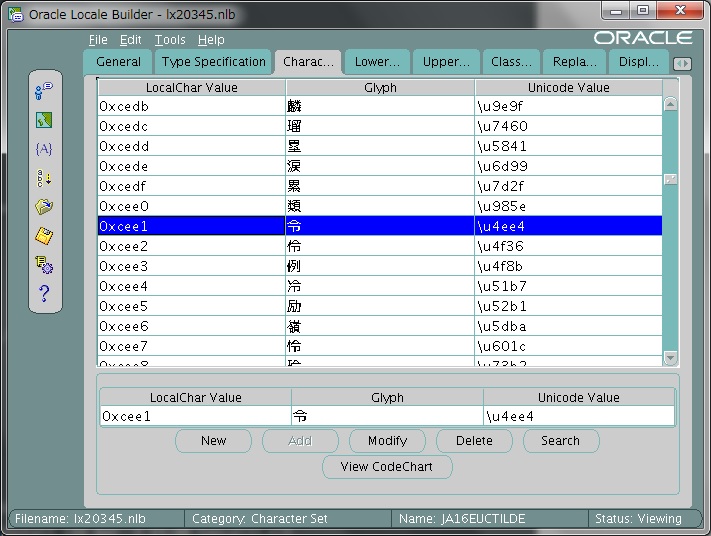Click the Unicode cell \u7d2f
Image resolution: width=711 pixels, height=536 pixels.
coord(569,186)
